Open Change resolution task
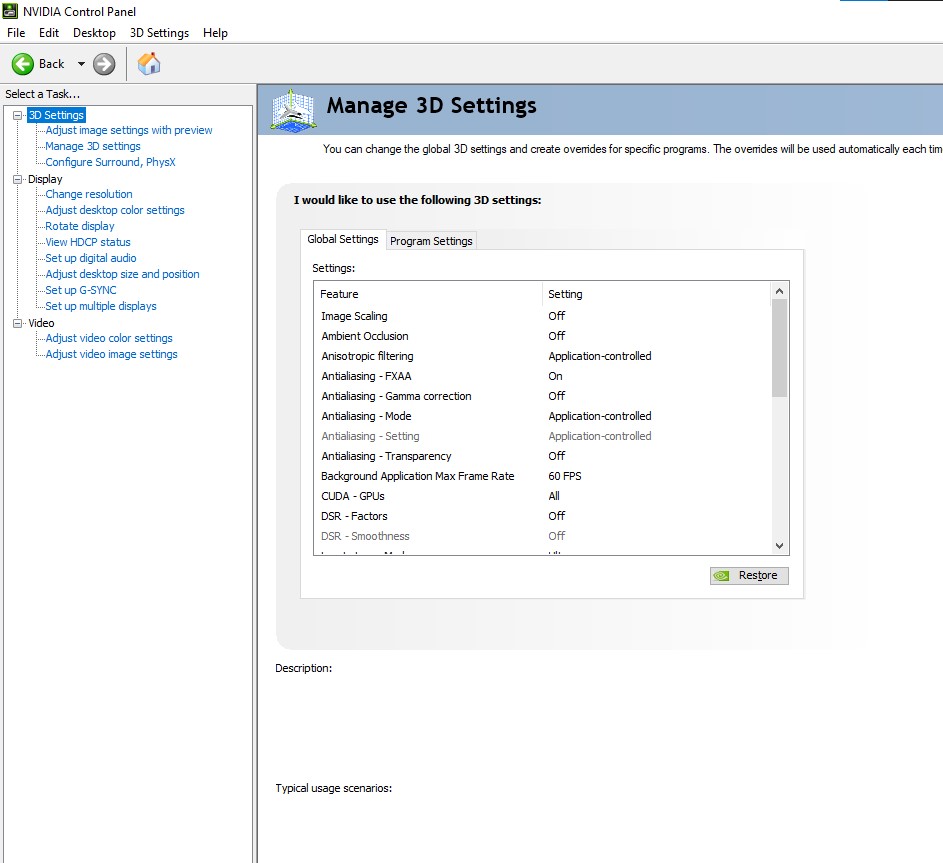The image size is (943, 863). click(89, 194)
